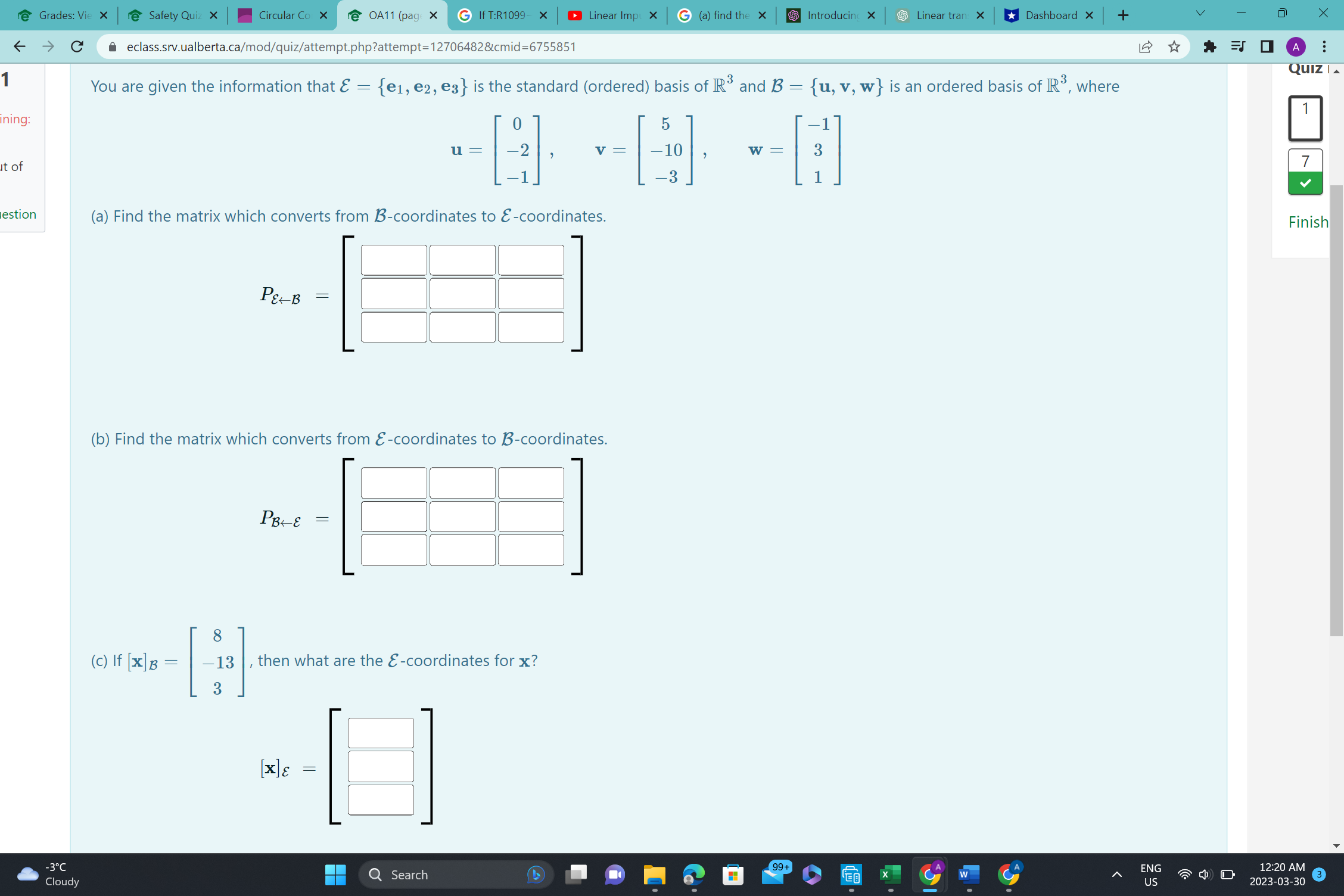Viewport: 1344px width, 896px height.
Task: Reload the current quiz page
Action: coord(76,46)
